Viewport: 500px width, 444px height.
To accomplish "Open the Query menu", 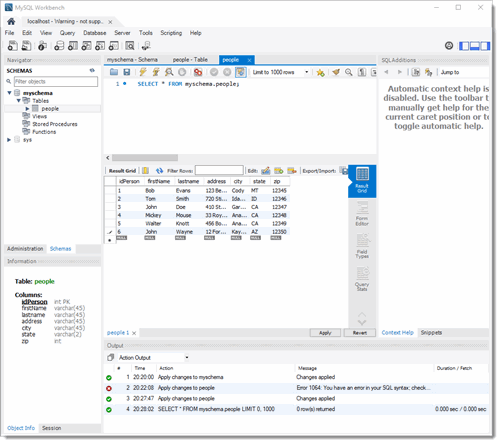I will 67,33.
